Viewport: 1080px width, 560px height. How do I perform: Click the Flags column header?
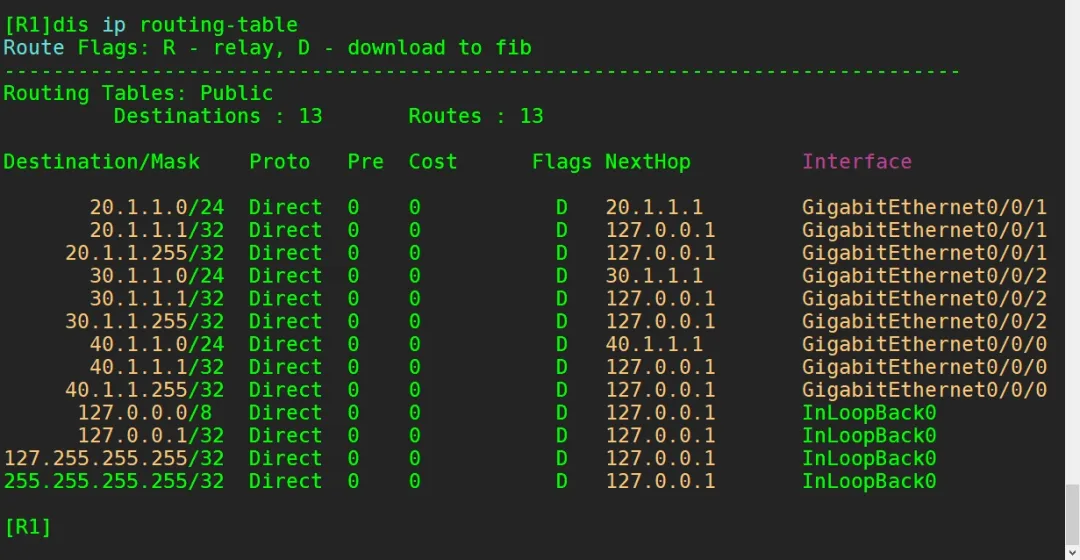coord(561,162)
